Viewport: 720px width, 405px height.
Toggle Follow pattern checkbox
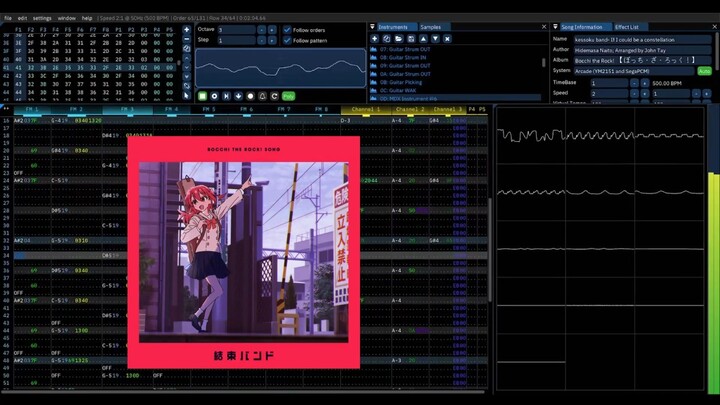pos(287,40)
